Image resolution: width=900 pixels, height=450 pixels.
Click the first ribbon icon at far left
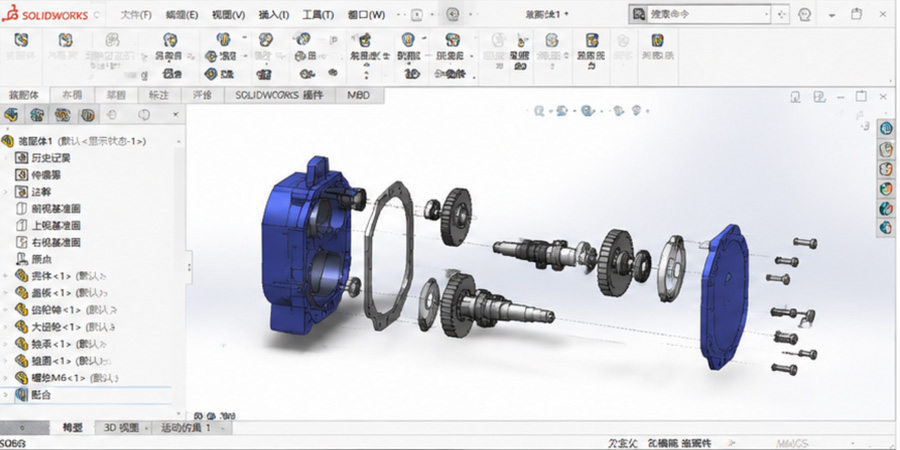tap(21, 40)
